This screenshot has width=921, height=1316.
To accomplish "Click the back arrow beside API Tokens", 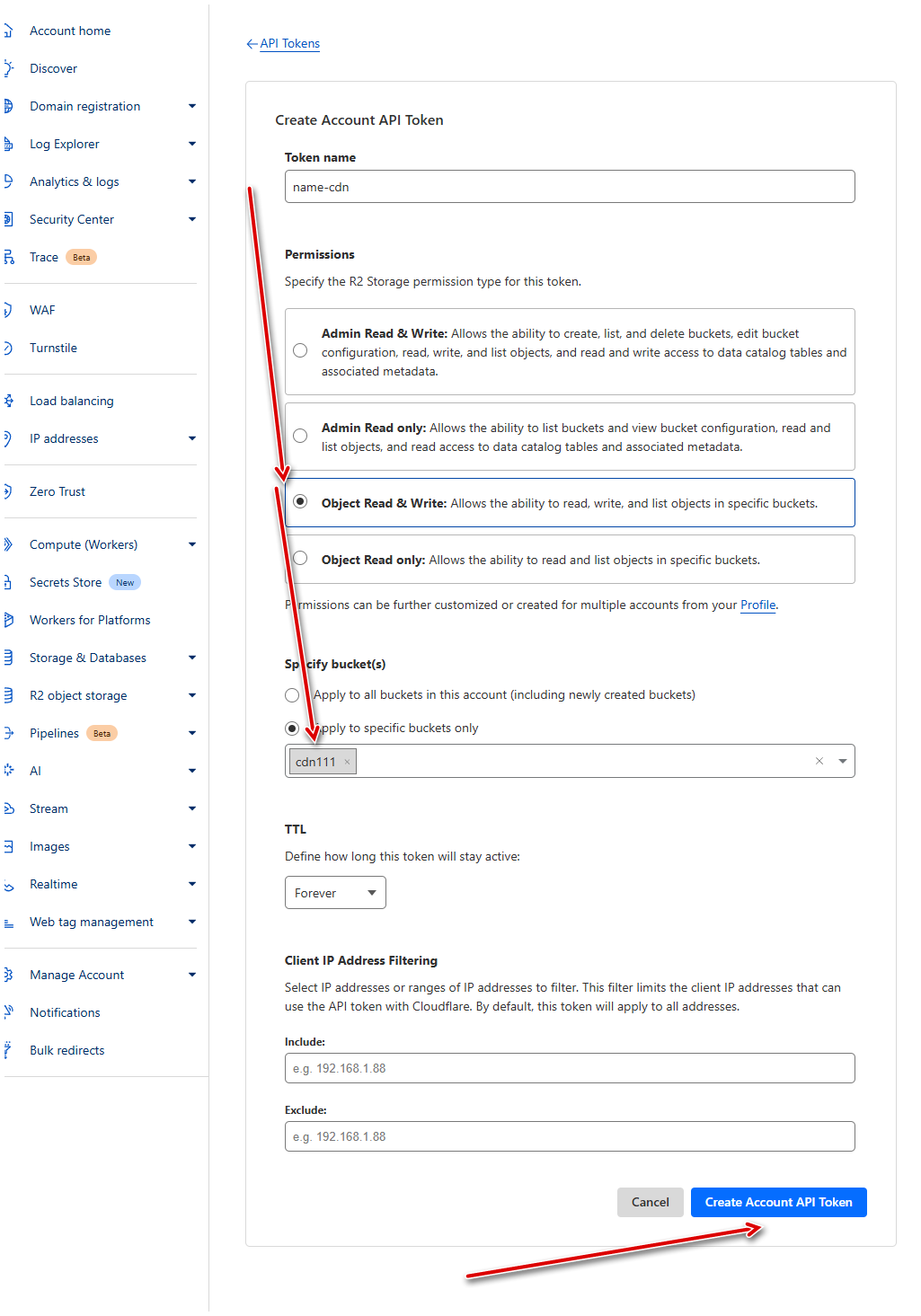I will [252, 44].
